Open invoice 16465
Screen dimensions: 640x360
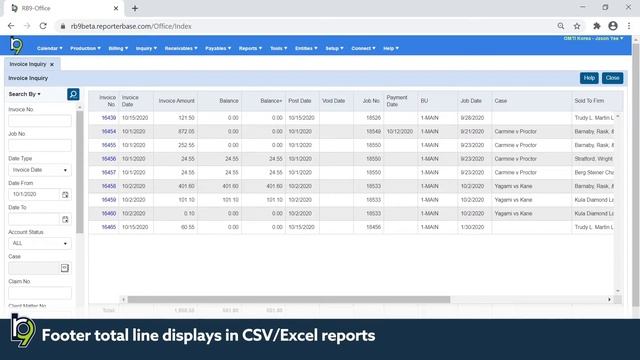point(109,227)
